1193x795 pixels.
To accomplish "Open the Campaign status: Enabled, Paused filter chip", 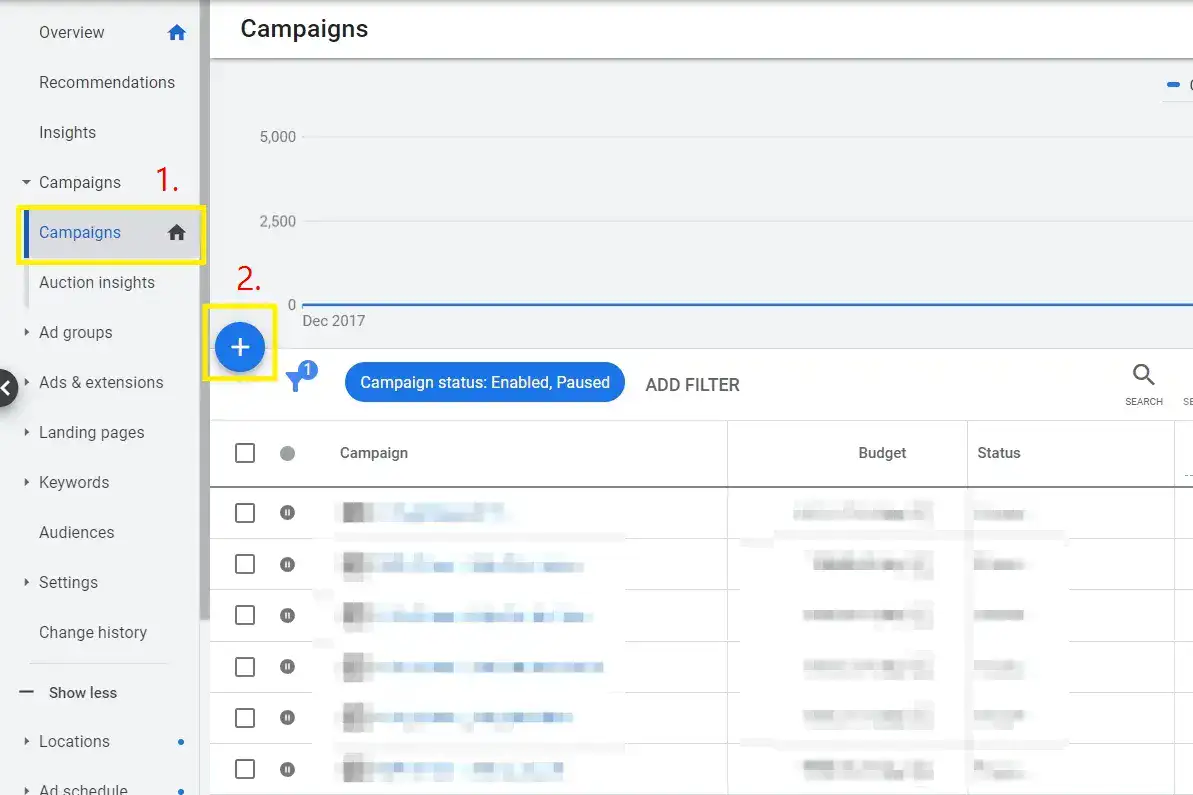I will pos(484,382).
